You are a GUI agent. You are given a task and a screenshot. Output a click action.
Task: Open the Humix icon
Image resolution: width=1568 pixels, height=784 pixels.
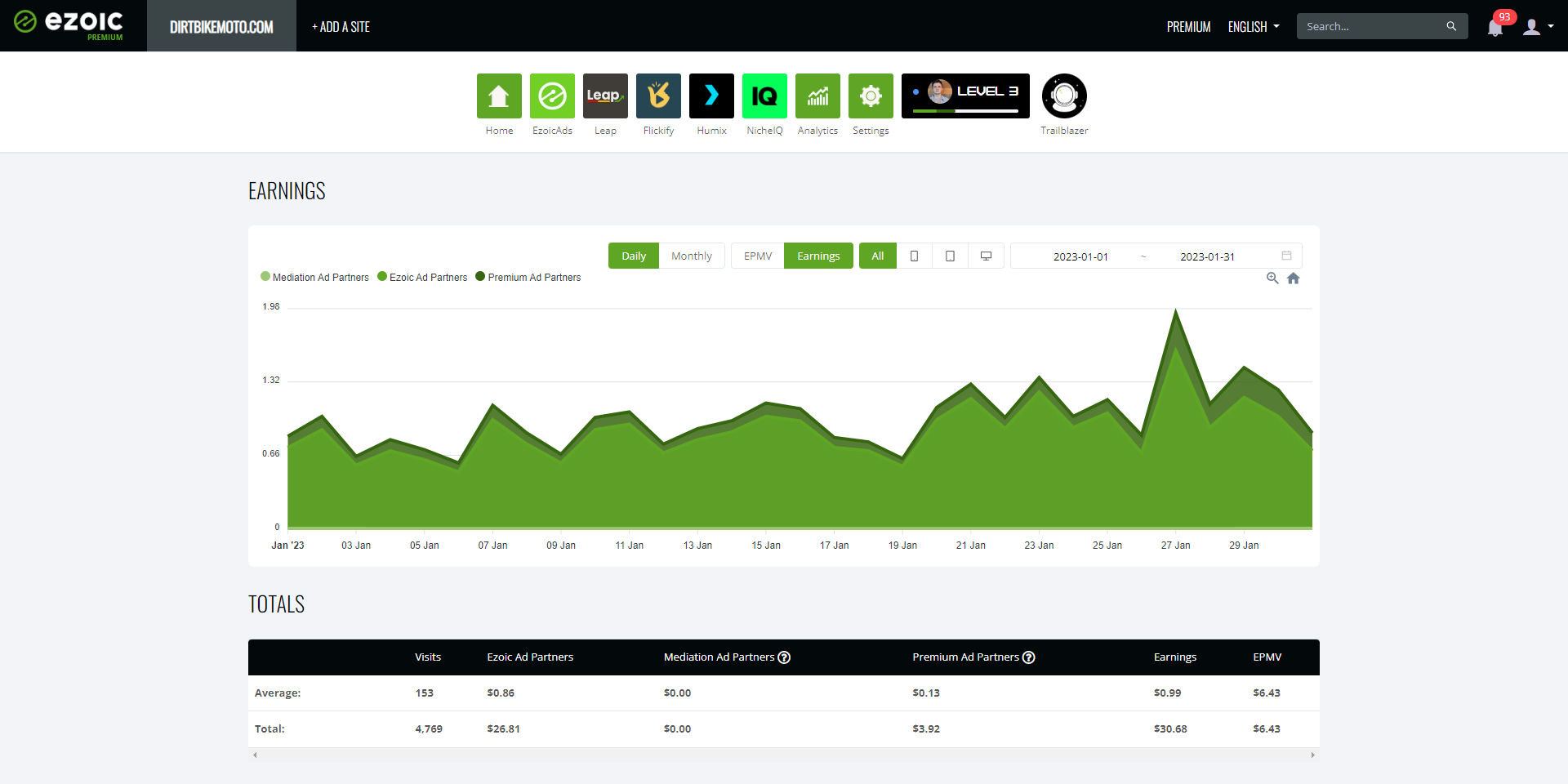click(711, 96)
